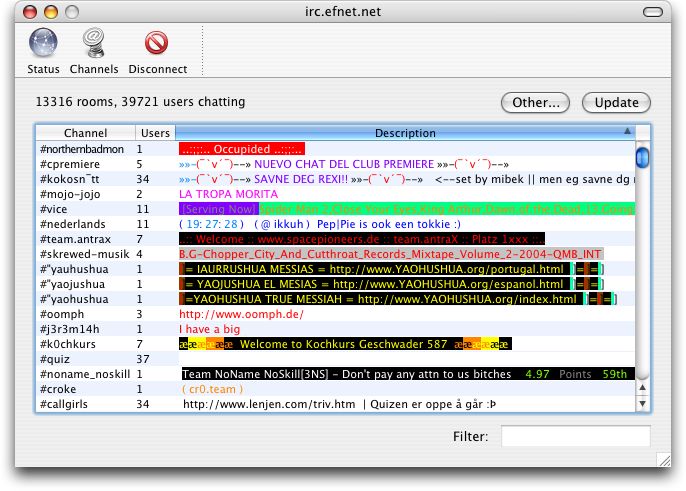Click the Update button
The height and width of the screenshot is (491, 686).
point(616,102)
